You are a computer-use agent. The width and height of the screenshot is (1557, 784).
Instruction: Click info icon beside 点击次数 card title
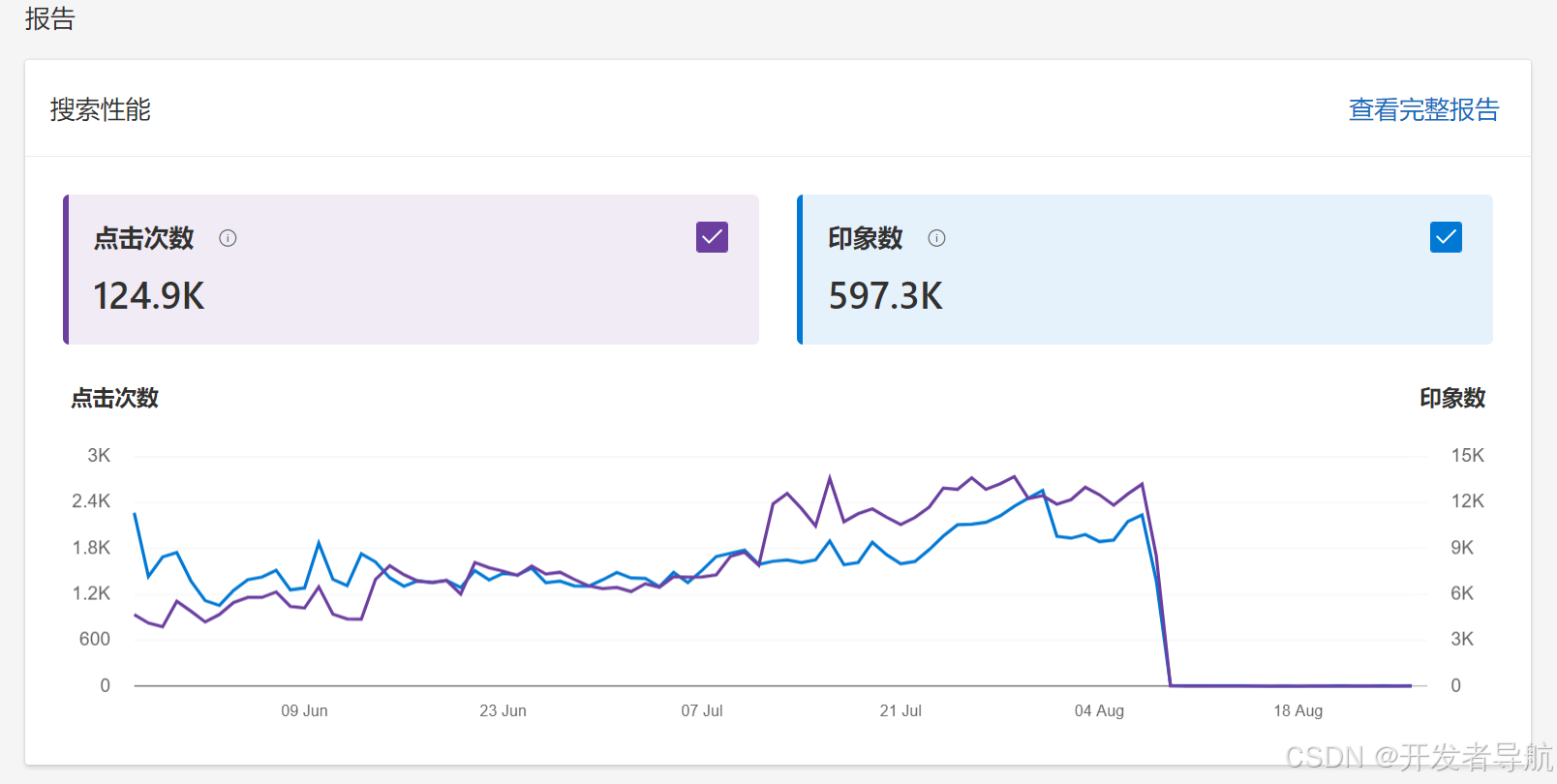click(228, 238)
